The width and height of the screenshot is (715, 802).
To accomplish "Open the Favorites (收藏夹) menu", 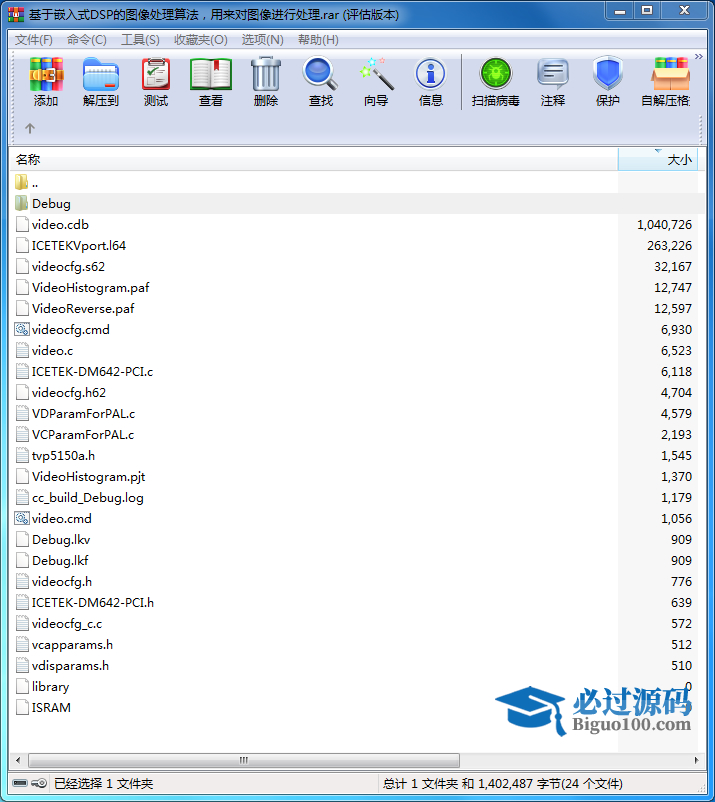I will coord(200,40).
